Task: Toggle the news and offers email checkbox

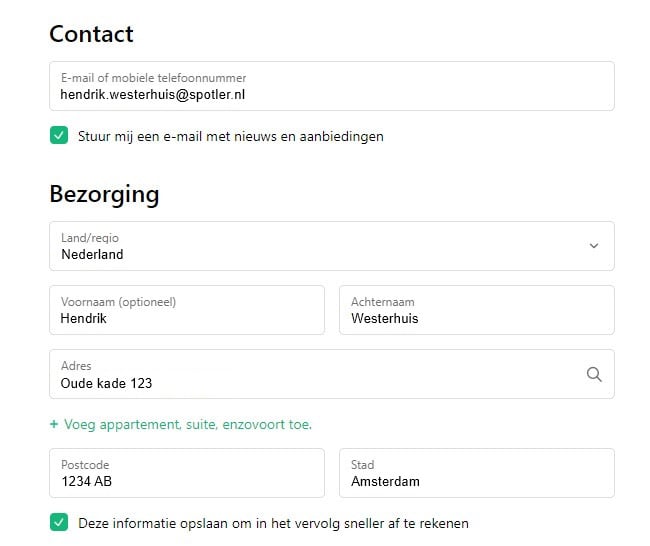Action: 59,136
